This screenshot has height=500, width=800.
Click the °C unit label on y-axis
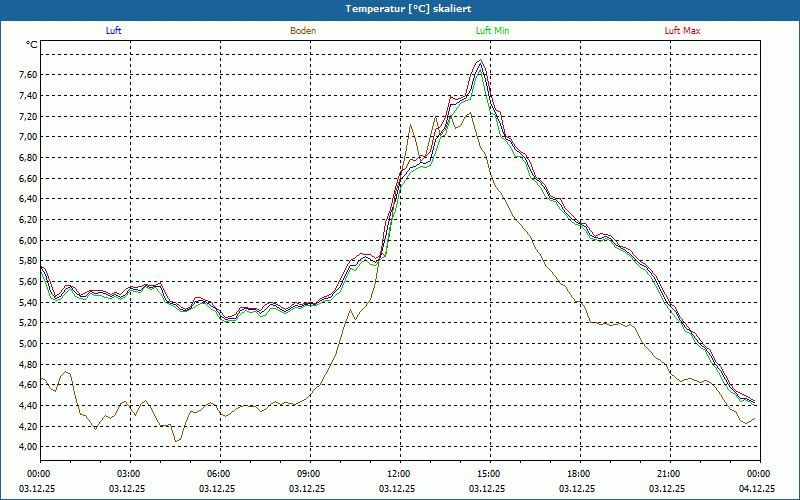(x=32, y=45)
